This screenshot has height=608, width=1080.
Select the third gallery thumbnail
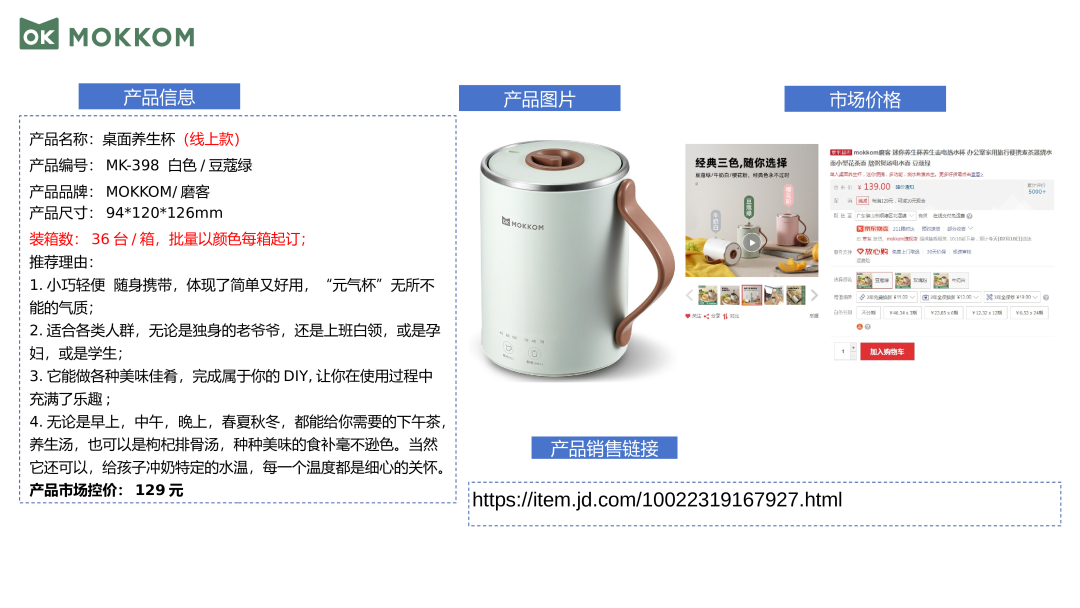pos(751,295)
